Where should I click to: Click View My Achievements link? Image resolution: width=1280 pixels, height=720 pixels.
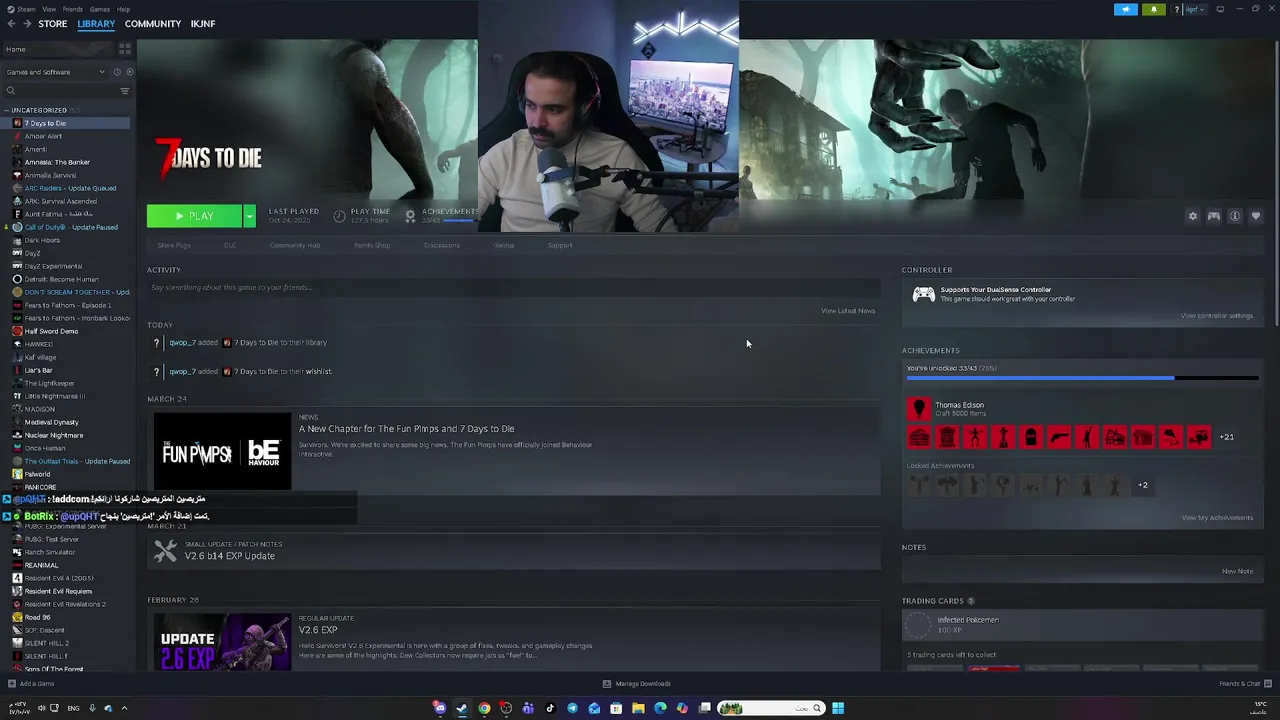[1217, 518]
